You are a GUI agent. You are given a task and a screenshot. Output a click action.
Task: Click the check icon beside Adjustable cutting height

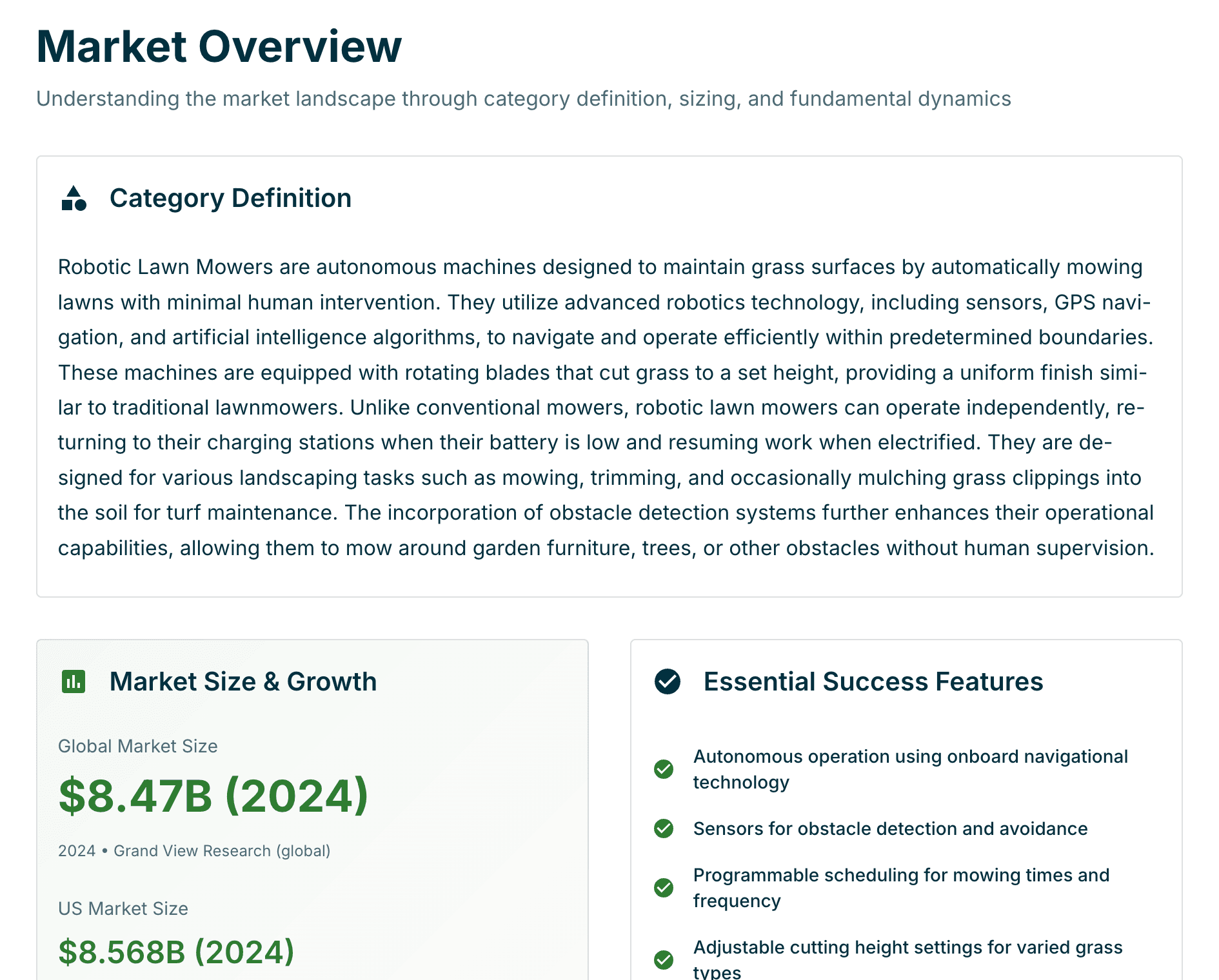664,960
